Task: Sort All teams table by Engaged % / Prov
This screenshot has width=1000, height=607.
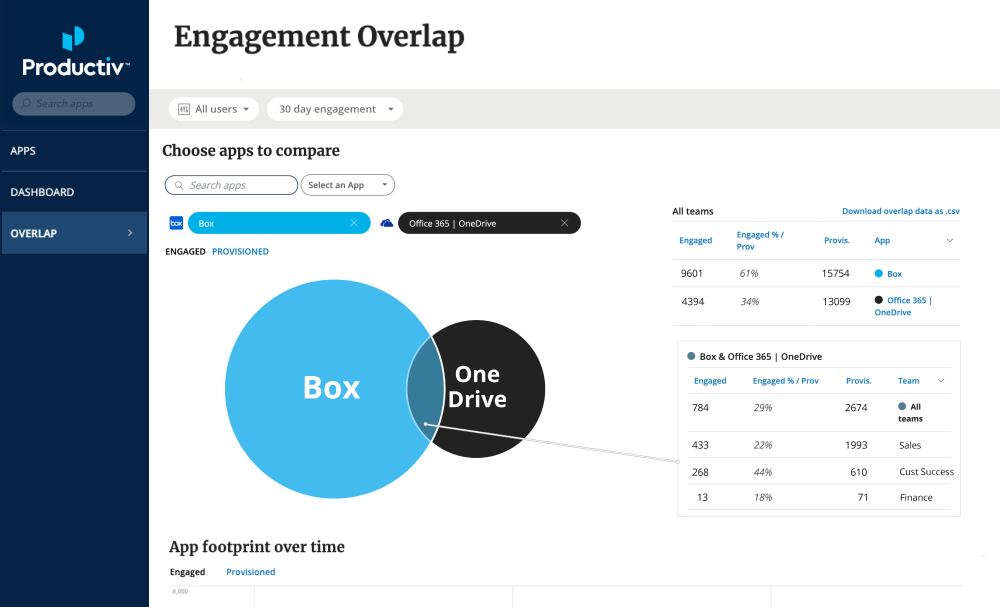Action: pyautogui.click(x=760, y=240)
